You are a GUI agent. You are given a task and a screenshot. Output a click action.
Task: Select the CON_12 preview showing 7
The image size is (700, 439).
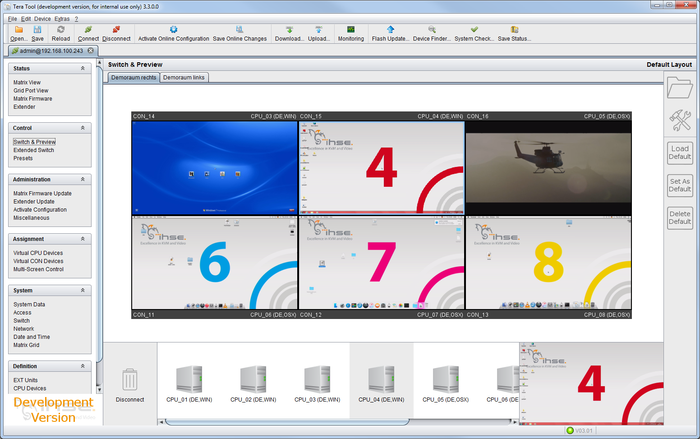click(x=382, y=263)
